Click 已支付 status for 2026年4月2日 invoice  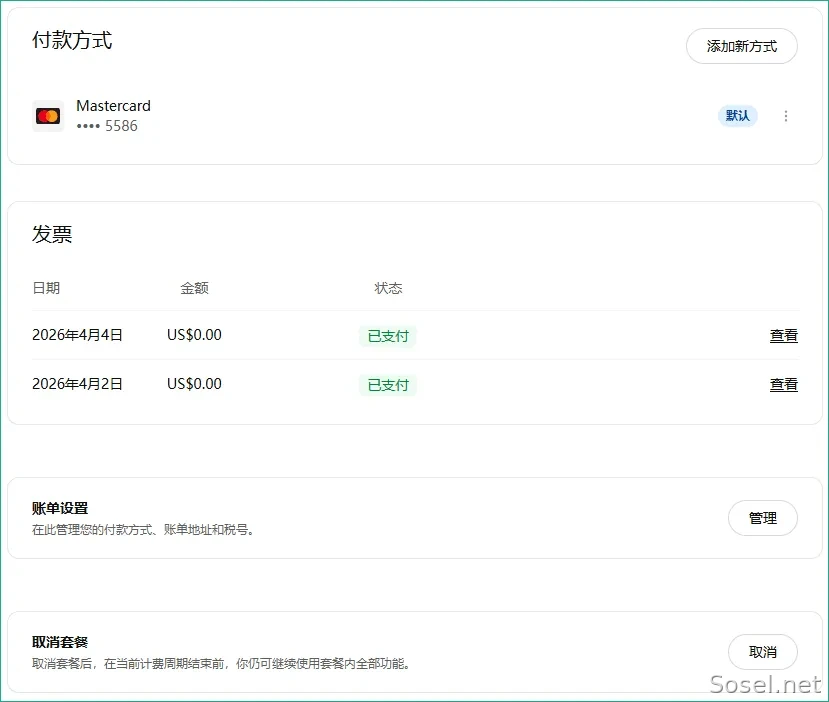[x=388, y=385]
